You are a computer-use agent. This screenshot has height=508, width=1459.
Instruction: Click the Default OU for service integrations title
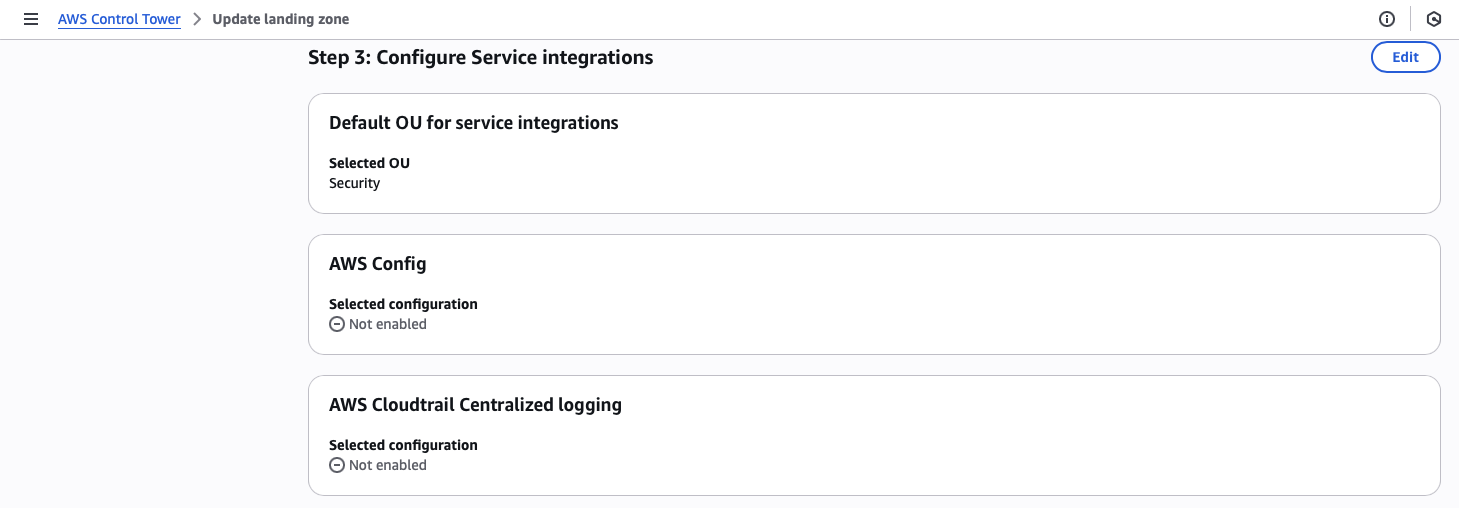click(x=473, y=123)
